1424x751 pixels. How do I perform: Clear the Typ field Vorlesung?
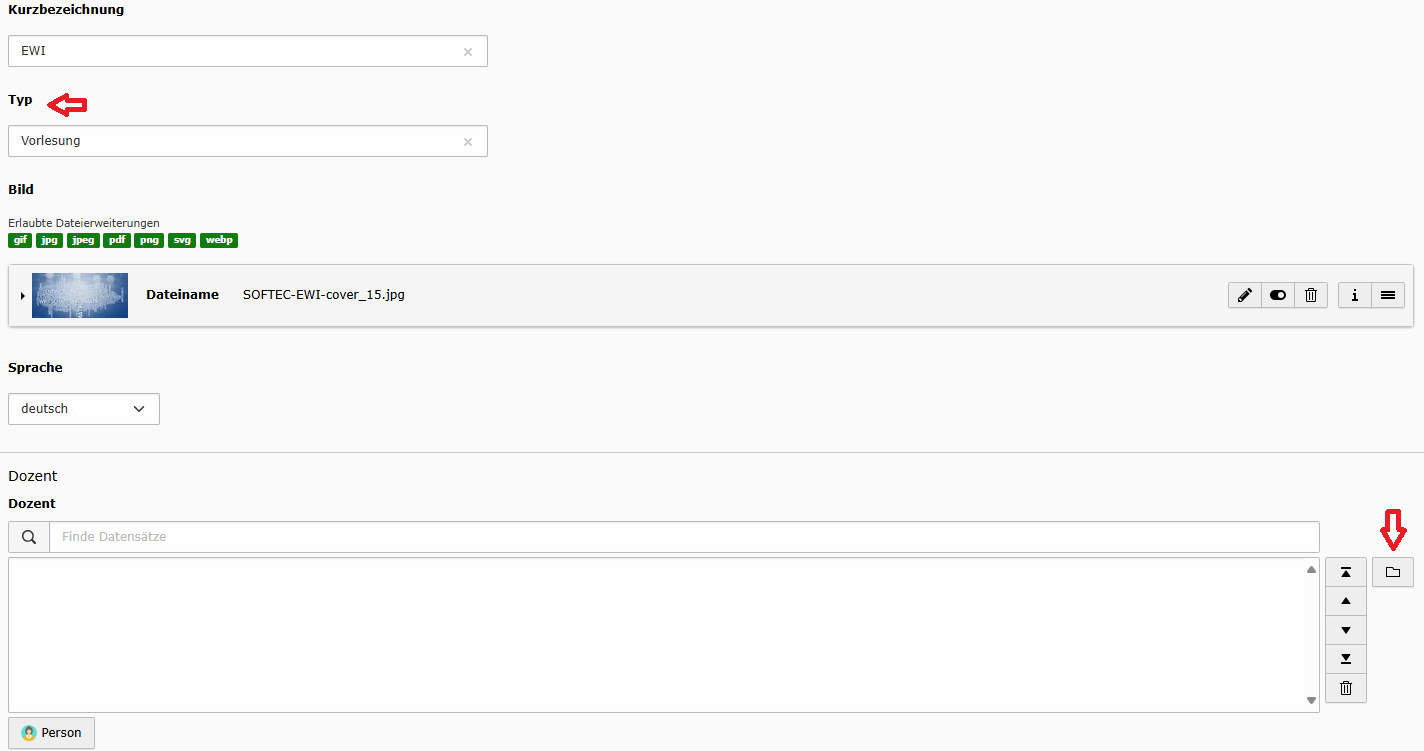468,142
